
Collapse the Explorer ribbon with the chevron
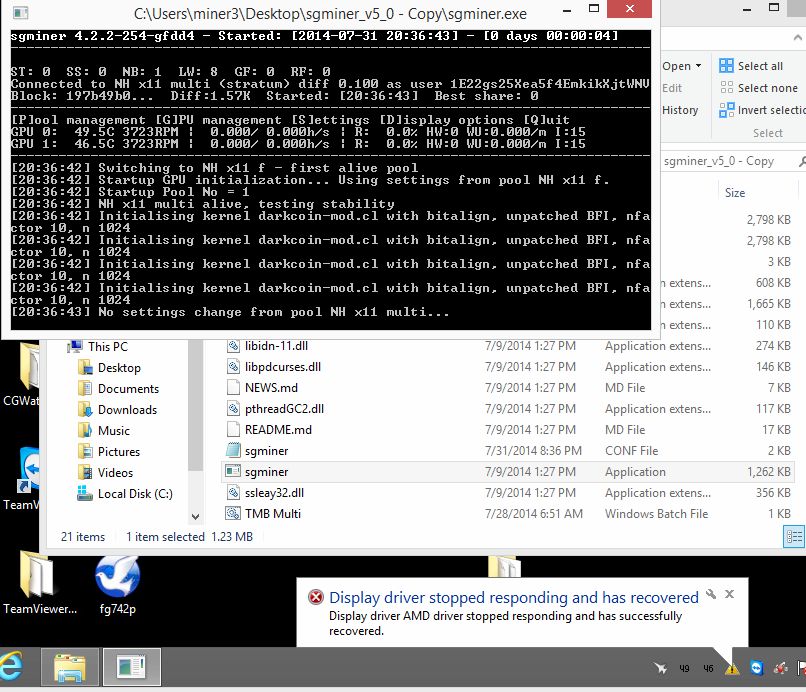797,38
